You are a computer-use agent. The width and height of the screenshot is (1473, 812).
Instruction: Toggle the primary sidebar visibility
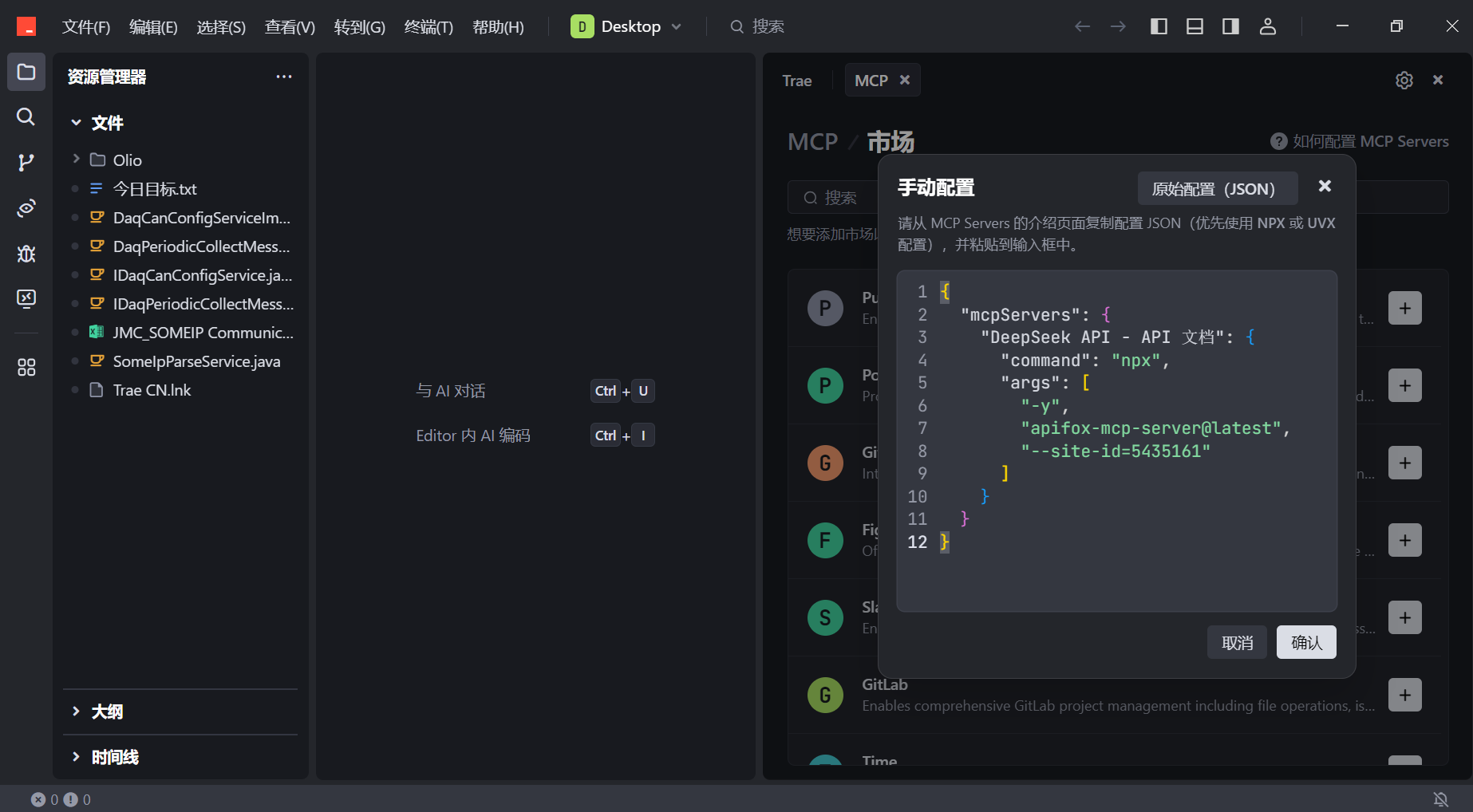[x=1159, y=26]
